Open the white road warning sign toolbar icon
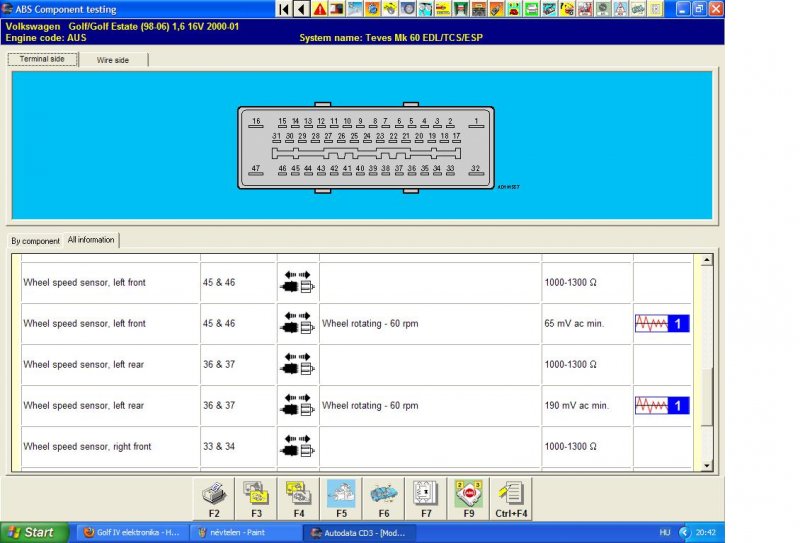This screenshot has width=800, height=543. [618, 9]
